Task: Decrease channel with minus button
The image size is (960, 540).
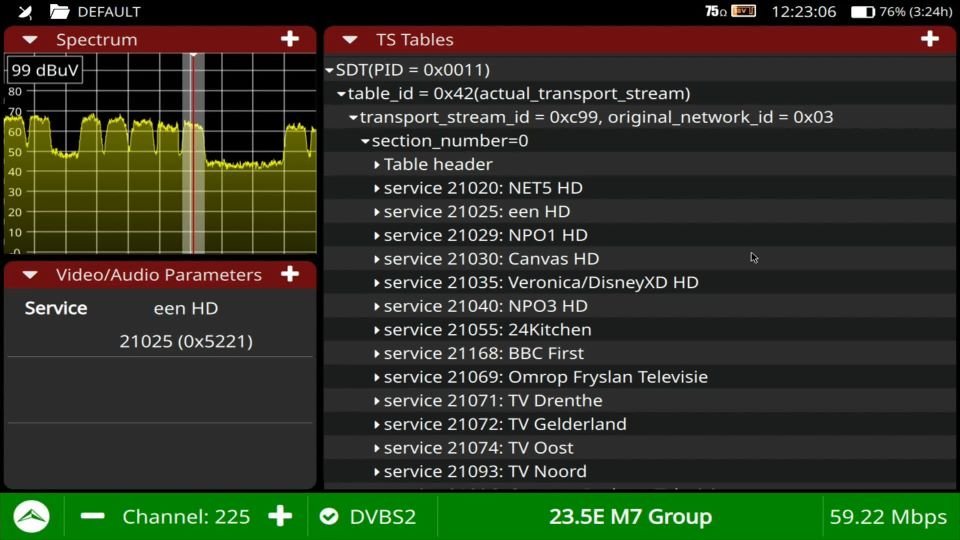Action: (93, 516)
